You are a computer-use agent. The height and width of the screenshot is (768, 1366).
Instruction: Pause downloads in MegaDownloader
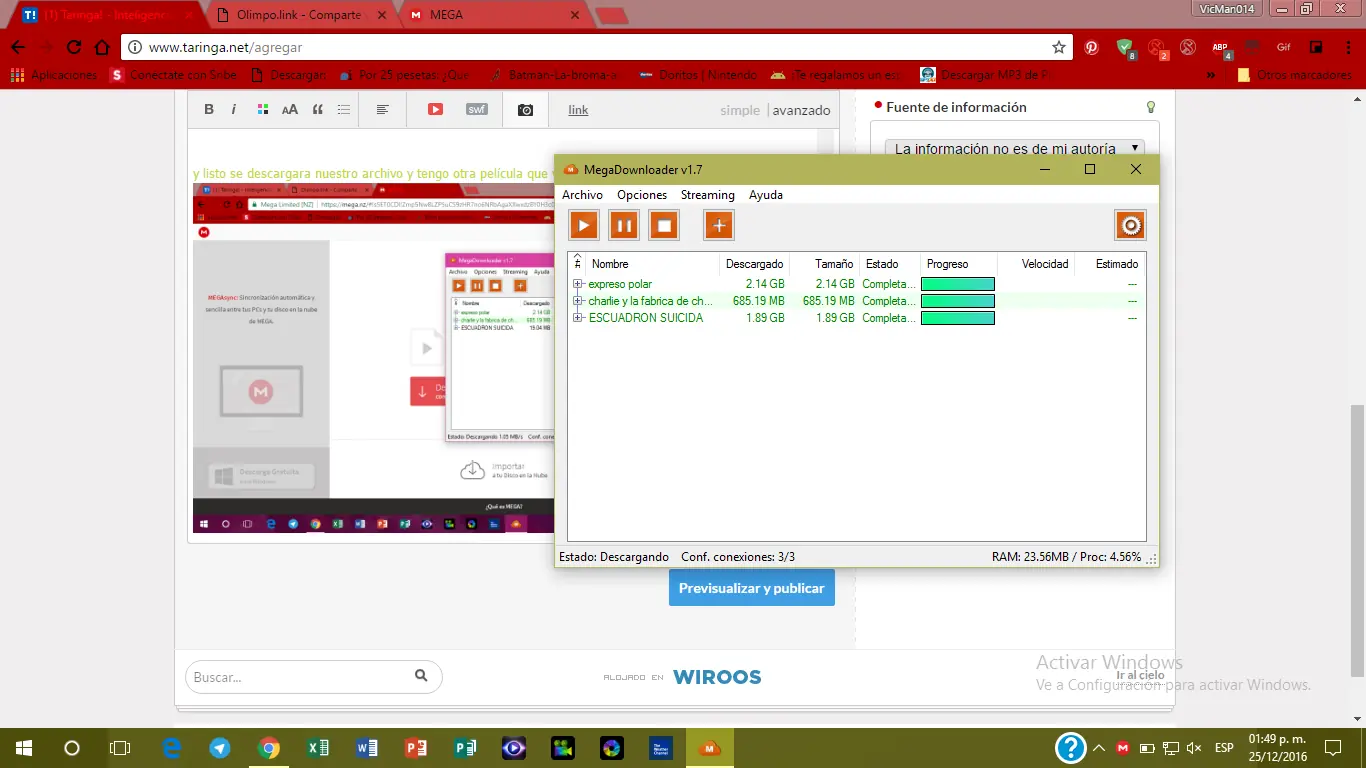[624, 225]
